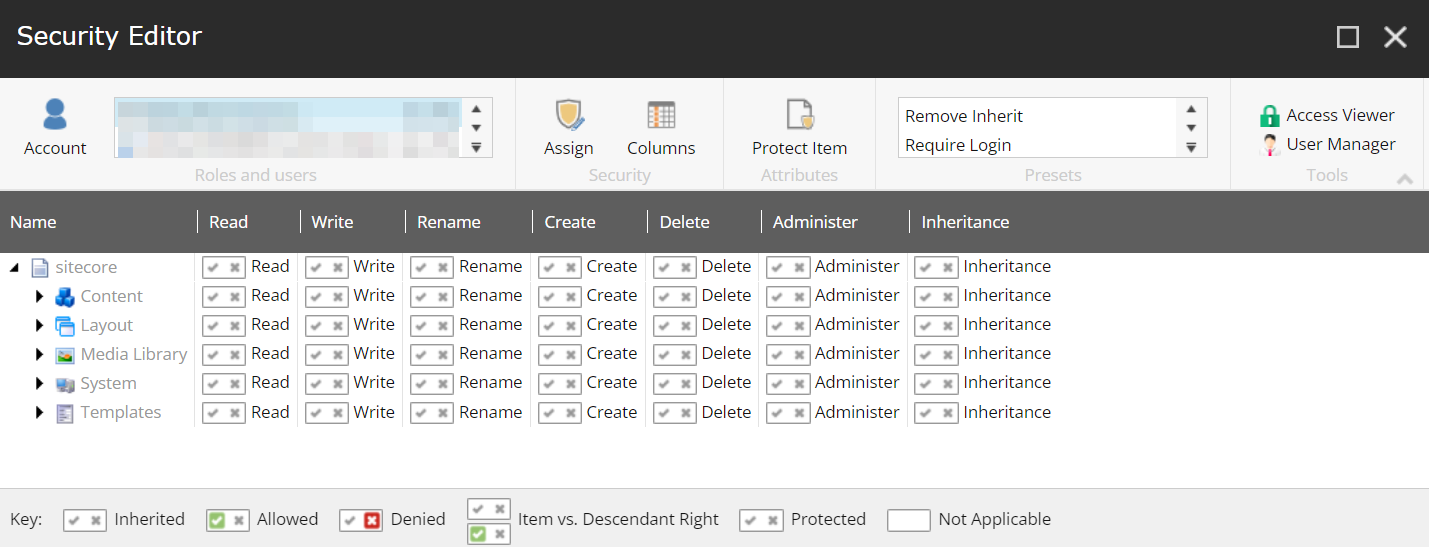
Task: Collapse the ribbon with the chevron
Action: tap(1405, 179)
